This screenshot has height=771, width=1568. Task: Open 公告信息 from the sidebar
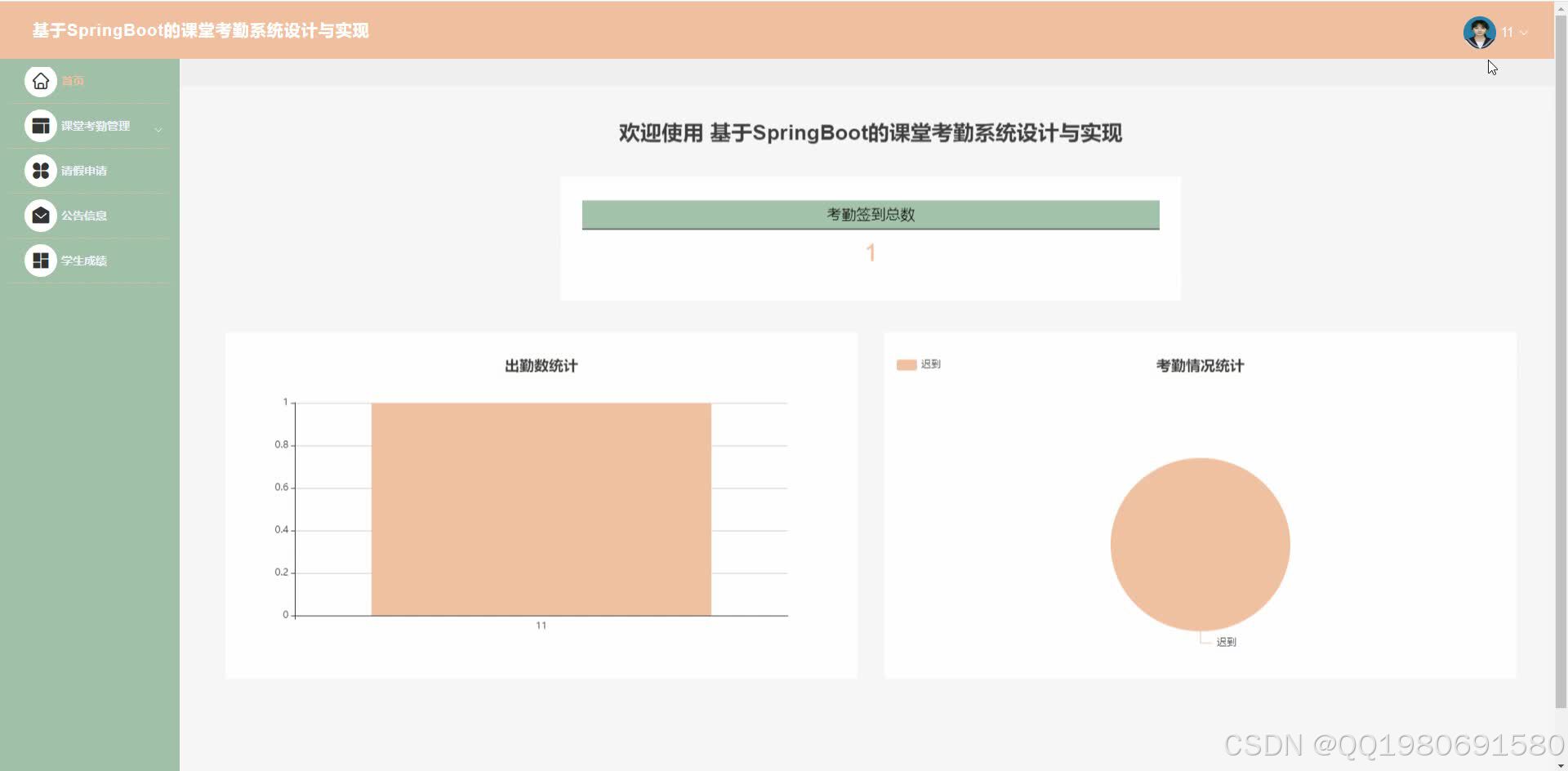tap(84, 215)
